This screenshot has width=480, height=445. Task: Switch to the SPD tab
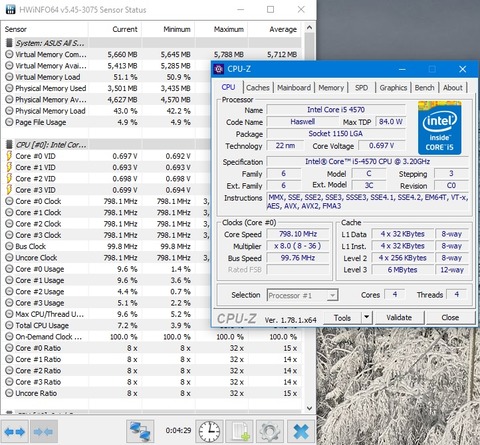(x=362, y=88)
